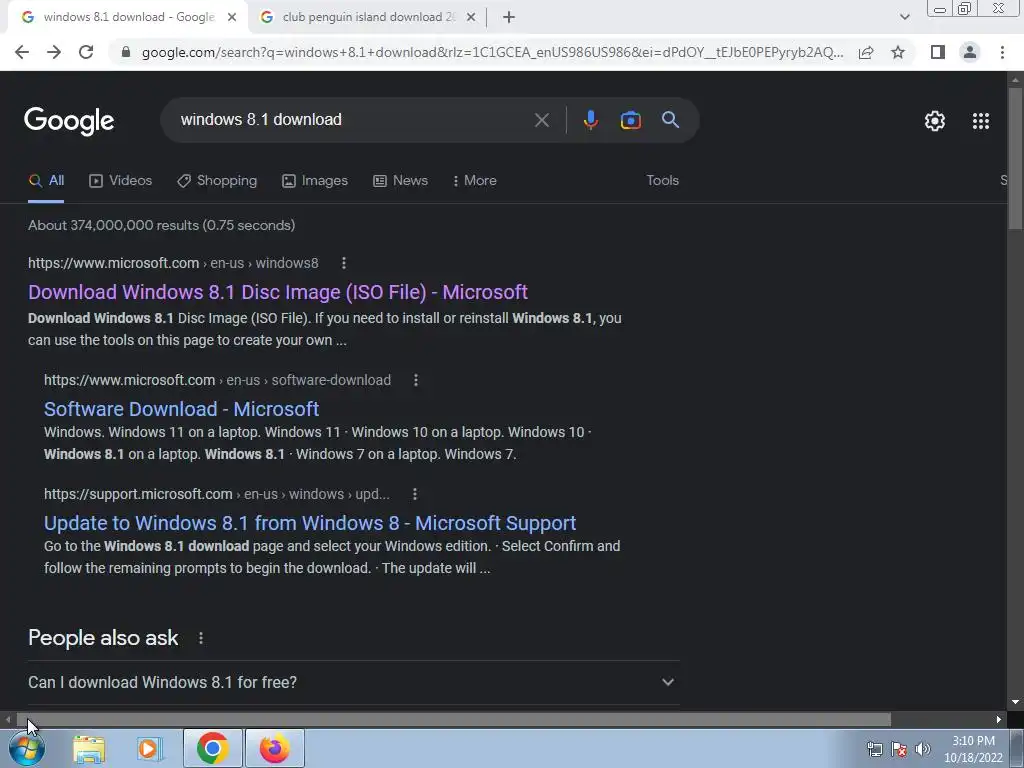
Task: Click the vertical scrollbar thumb
Action: tap(1015, 158)
